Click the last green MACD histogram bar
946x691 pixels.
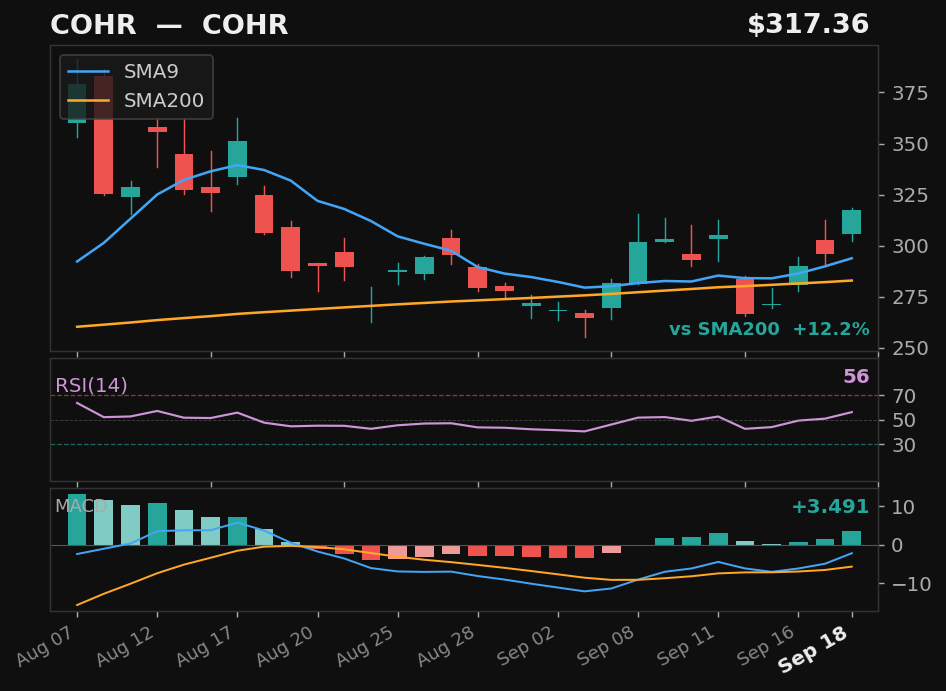851,538
